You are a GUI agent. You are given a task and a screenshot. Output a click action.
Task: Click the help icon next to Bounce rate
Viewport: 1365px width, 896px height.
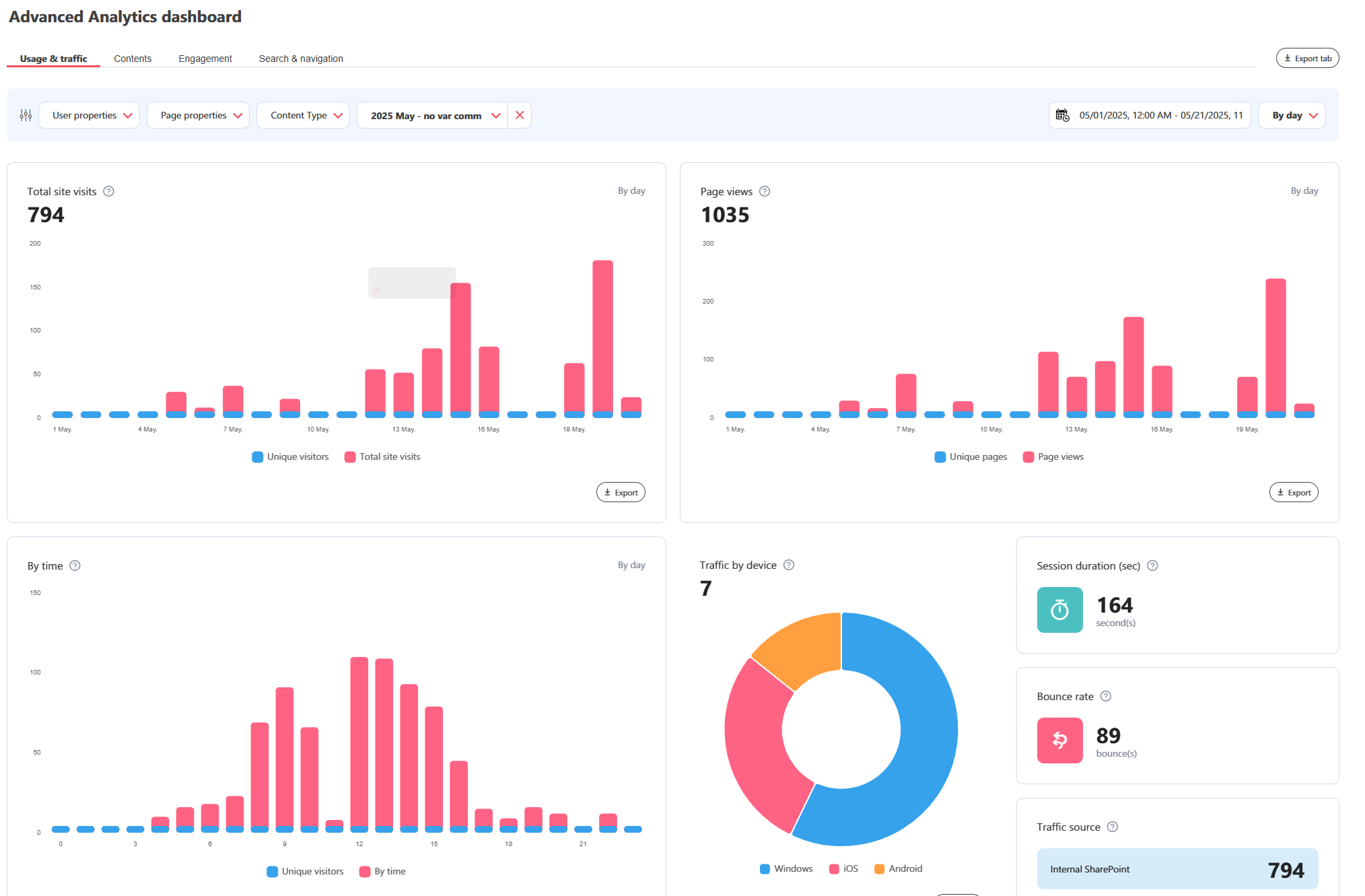(1106, 696)
